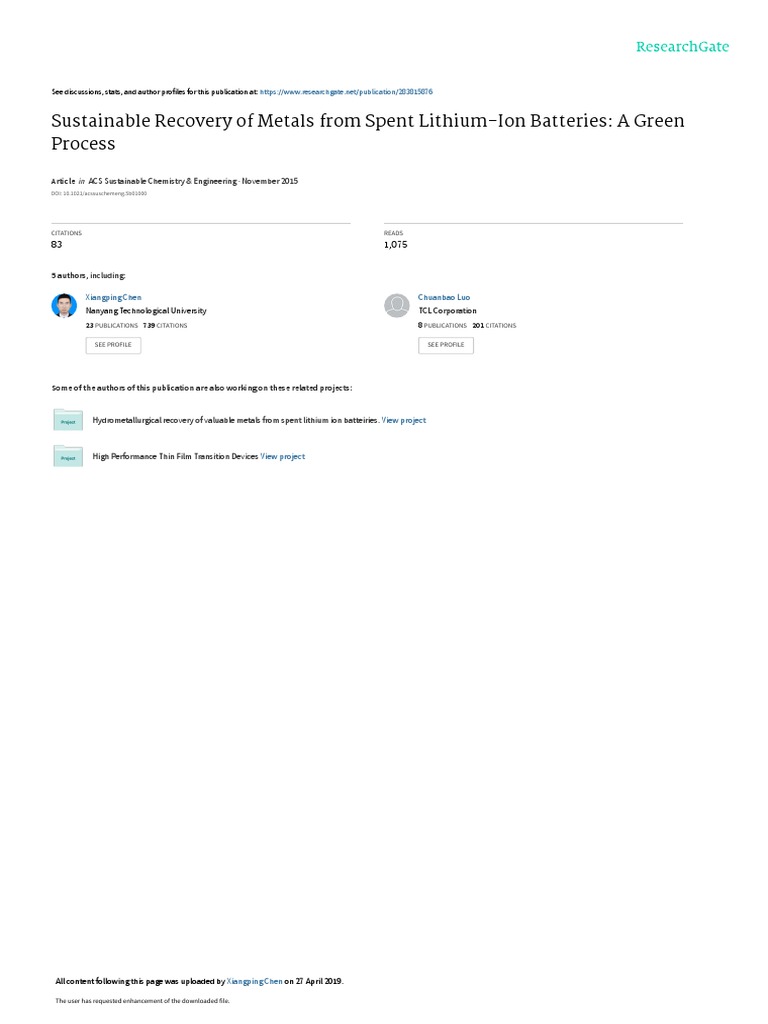Click the 1,075 reads count
Image resolution: width=768 pixels, height=1024 pixels.
click(396, 244)
